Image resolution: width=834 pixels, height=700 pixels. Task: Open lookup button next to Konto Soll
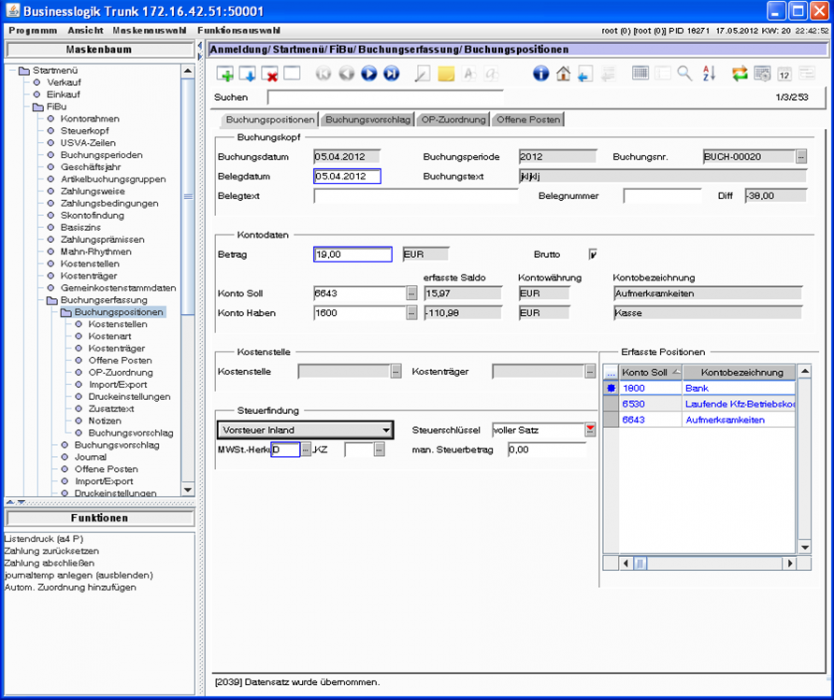pyautogui.click(x=411, y=293)
